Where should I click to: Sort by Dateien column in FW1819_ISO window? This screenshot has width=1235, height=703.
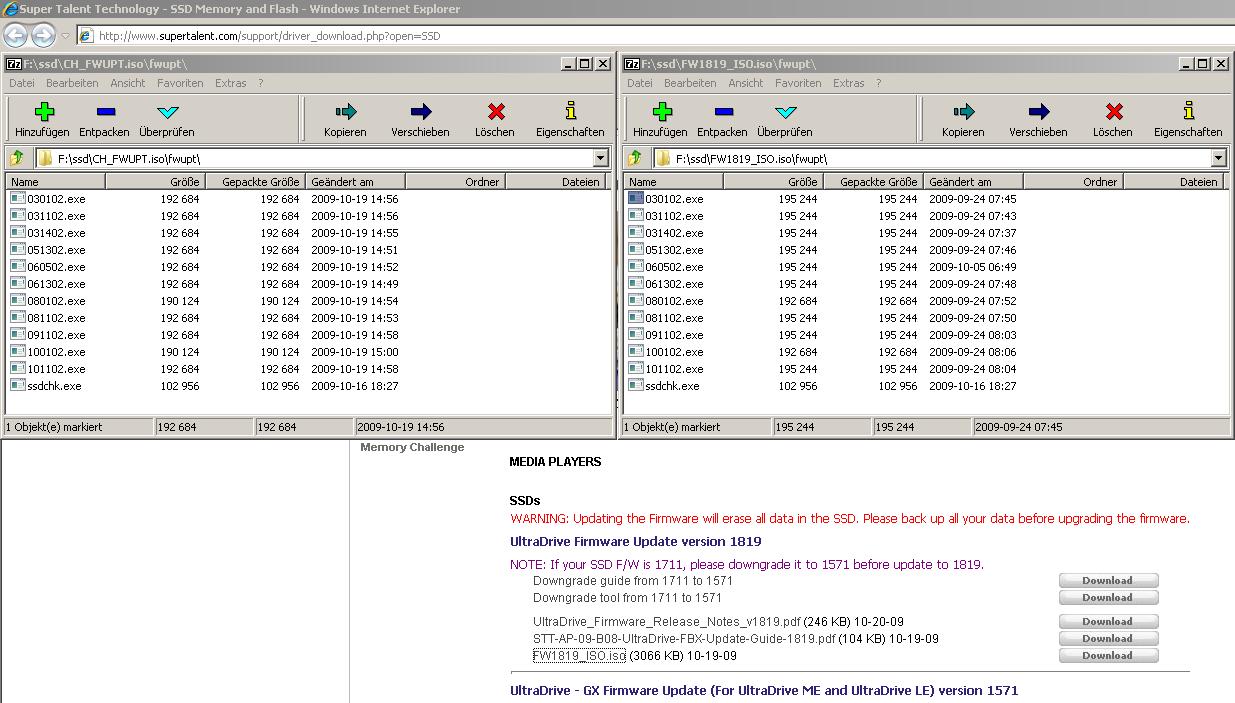coord(1173,182)
